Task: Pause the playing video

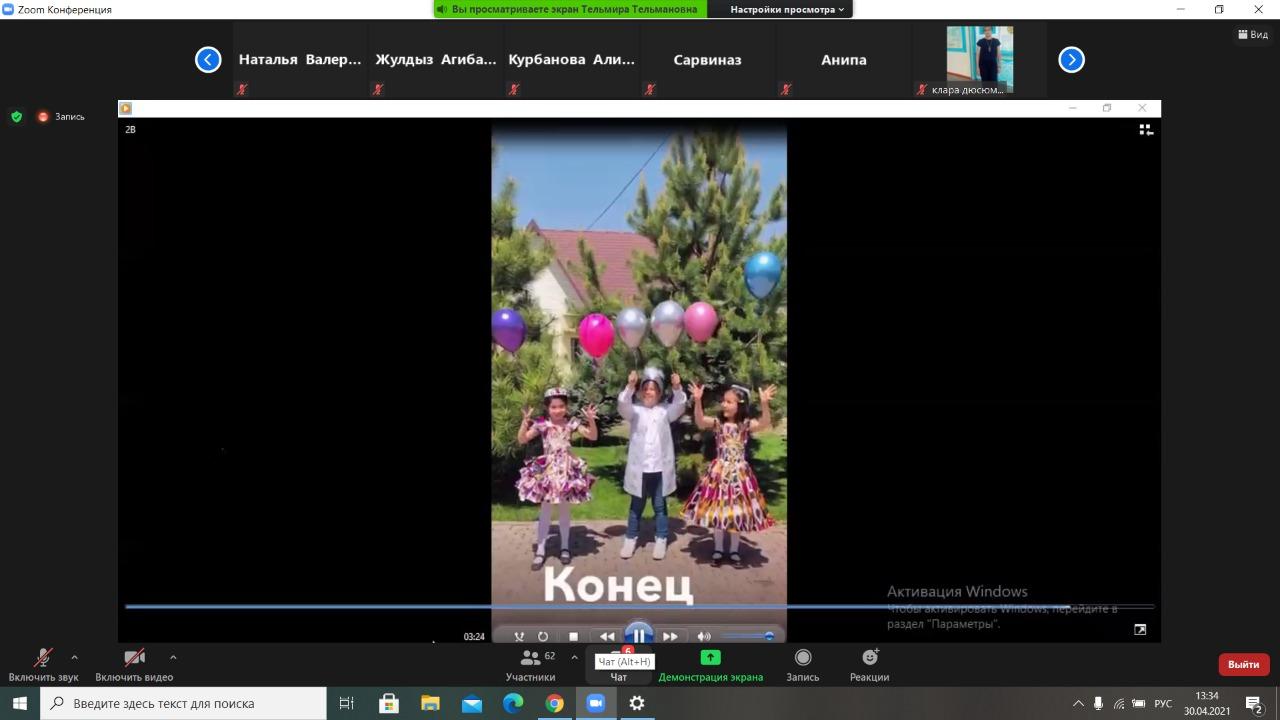Action: (639, 636)
